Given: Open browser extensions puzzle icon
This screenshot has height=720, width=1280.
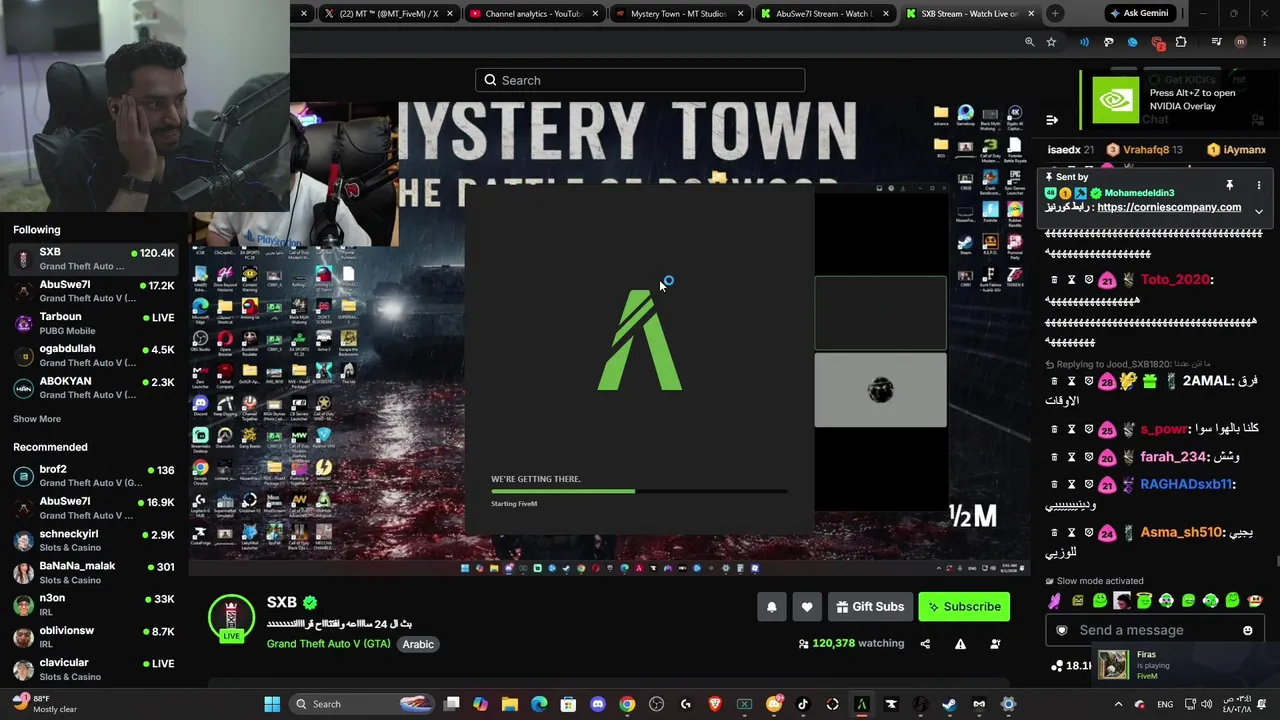Looking at the screenshot, I should pyautogui.click(x=1181, y=42).
